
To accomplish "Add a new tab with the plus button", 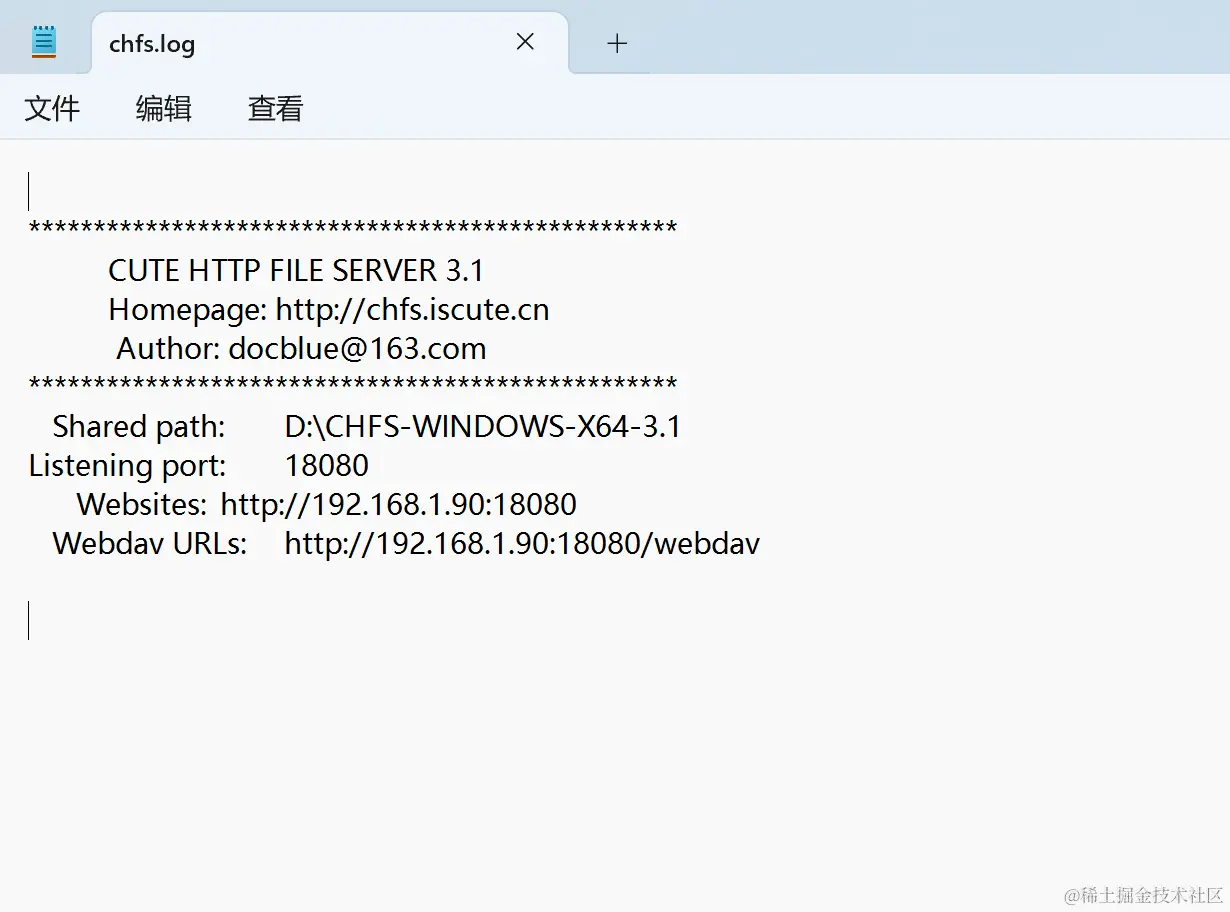I will coord(617,43).
